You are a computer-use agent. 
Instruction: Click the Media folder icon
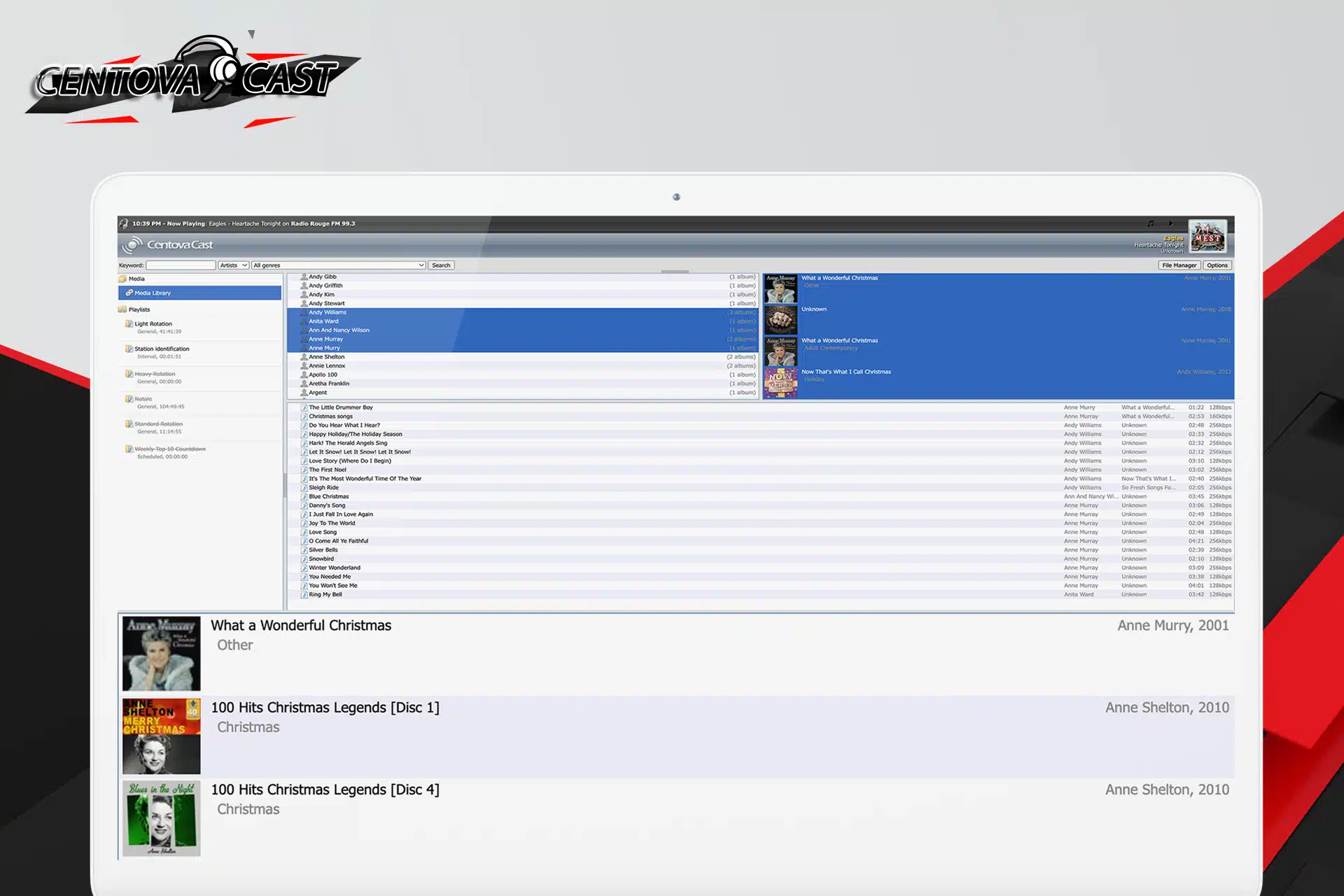tap(123, 279)
